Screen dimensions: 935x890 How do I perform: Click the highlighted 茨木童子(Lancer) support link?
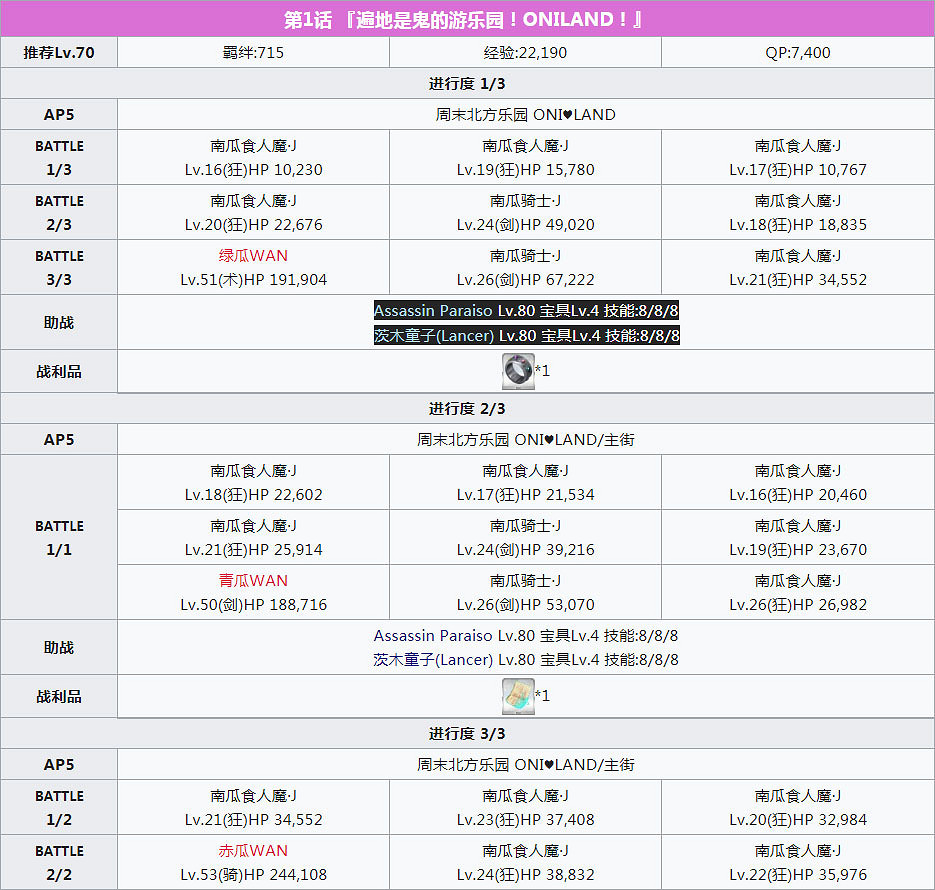(433, 335)
